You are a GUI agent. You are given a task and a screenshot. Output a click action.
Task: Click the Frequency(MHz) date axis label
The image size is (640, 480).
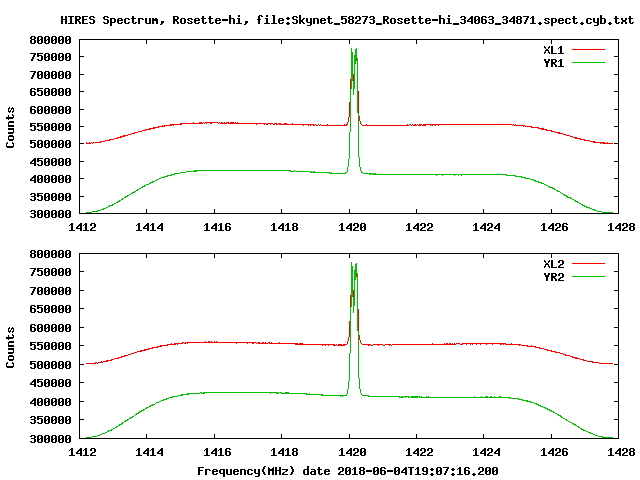tap(347, 471)
